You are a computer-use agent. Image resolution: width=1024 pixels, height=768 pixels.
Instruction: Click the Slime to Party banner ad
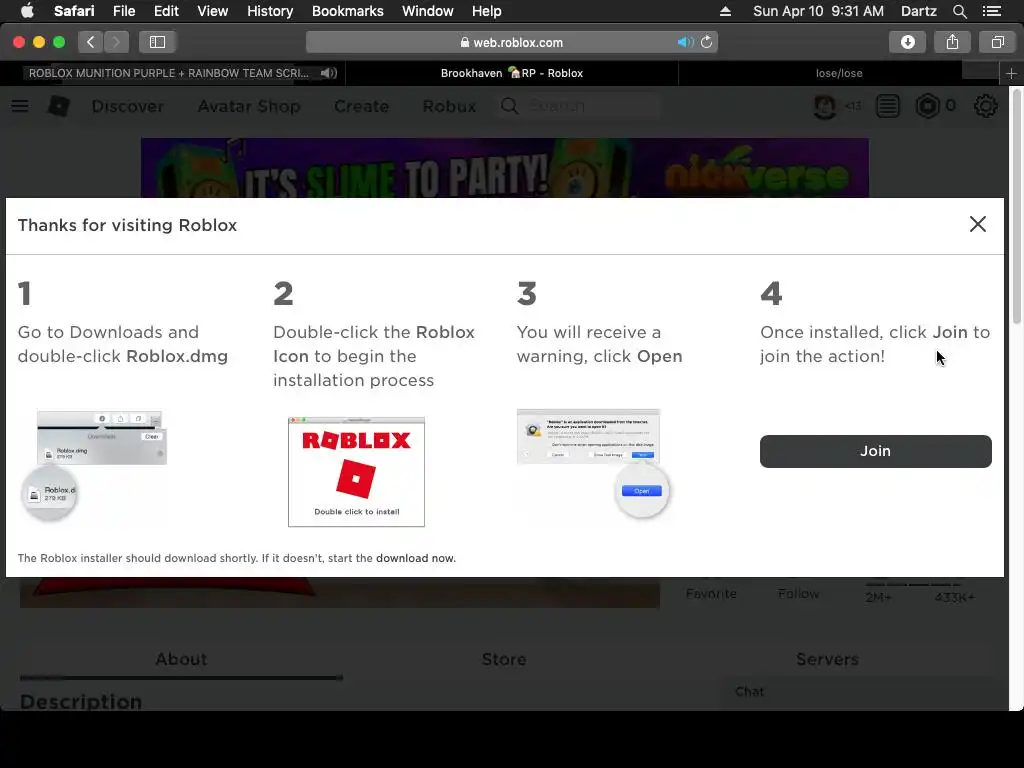(x=504, y=168)
